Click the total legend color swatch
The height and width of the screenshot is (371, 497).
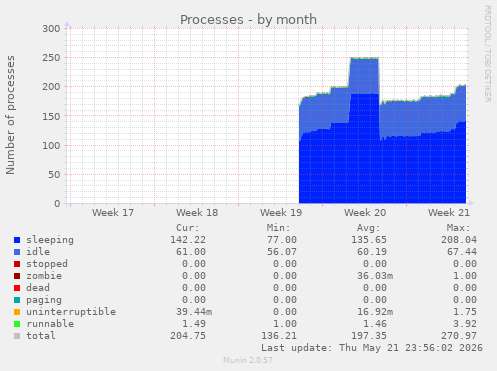coord(17,336)
